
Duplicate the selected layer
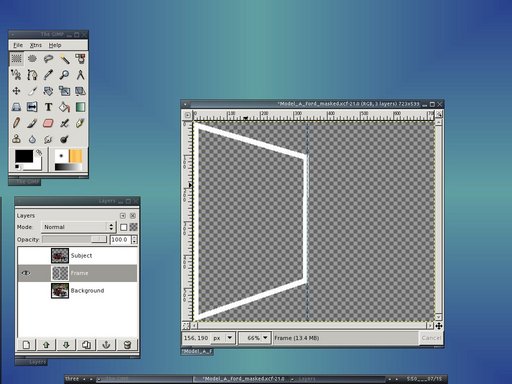(x=86, y=345)
